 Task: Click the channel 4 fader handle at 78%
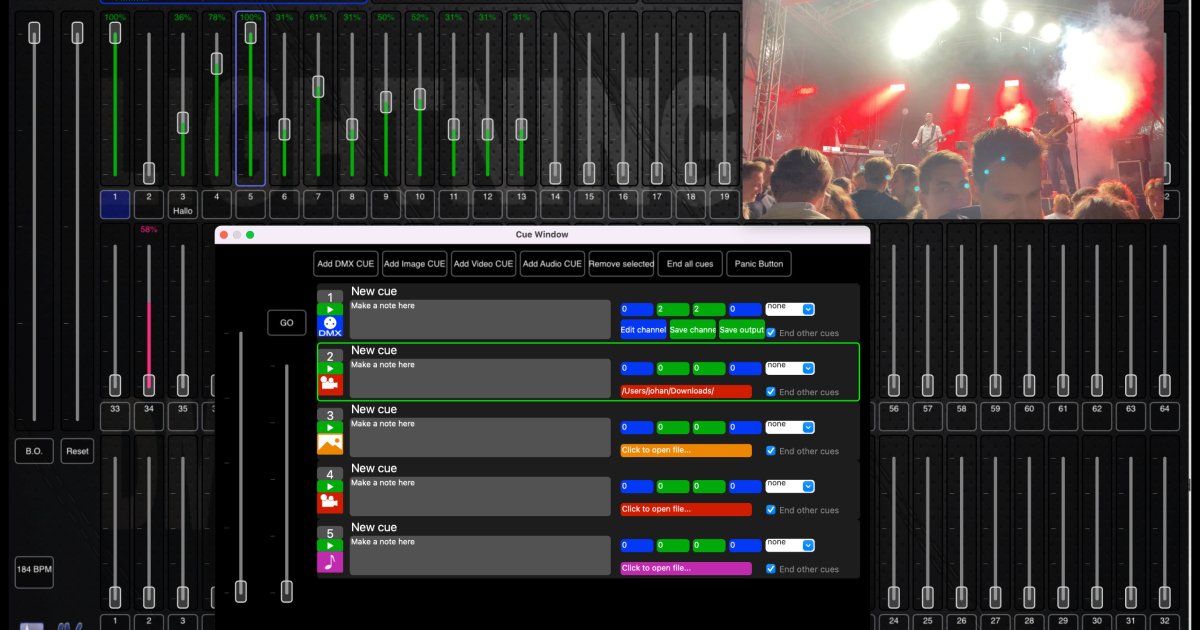click(x=217, y=63)
